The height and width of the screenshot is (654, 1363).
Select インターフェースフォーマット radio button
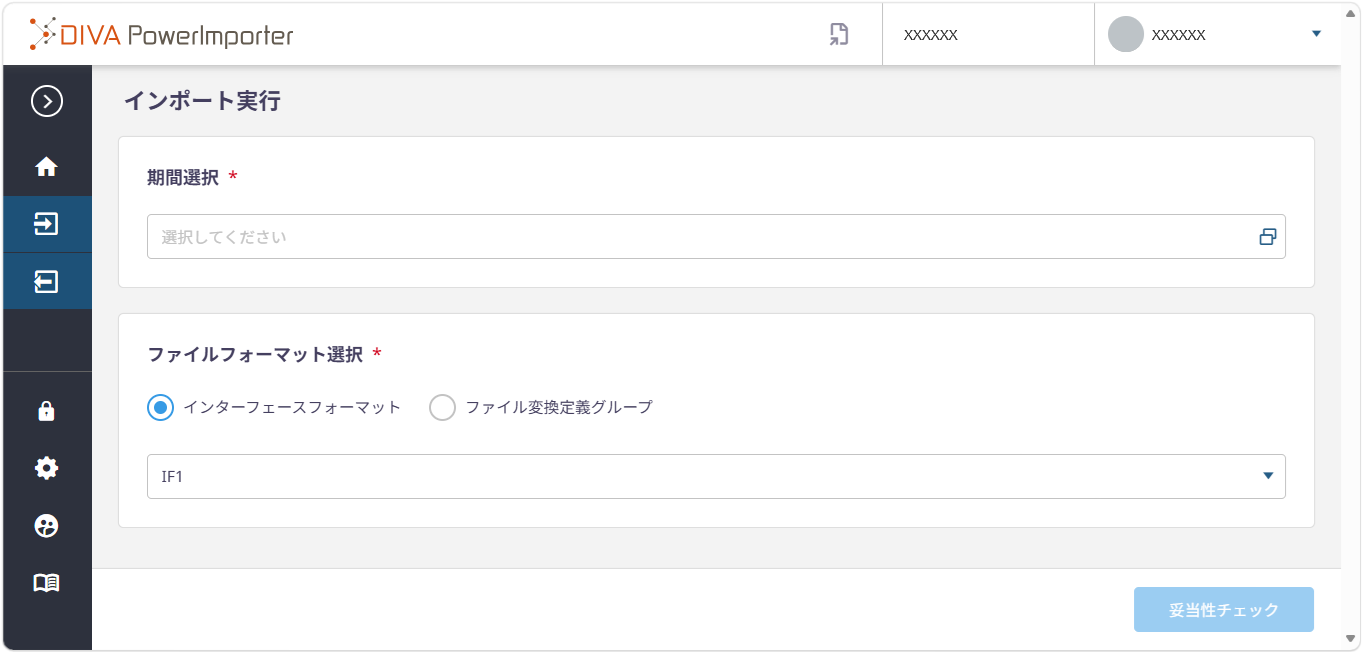(x=160, y=407)
